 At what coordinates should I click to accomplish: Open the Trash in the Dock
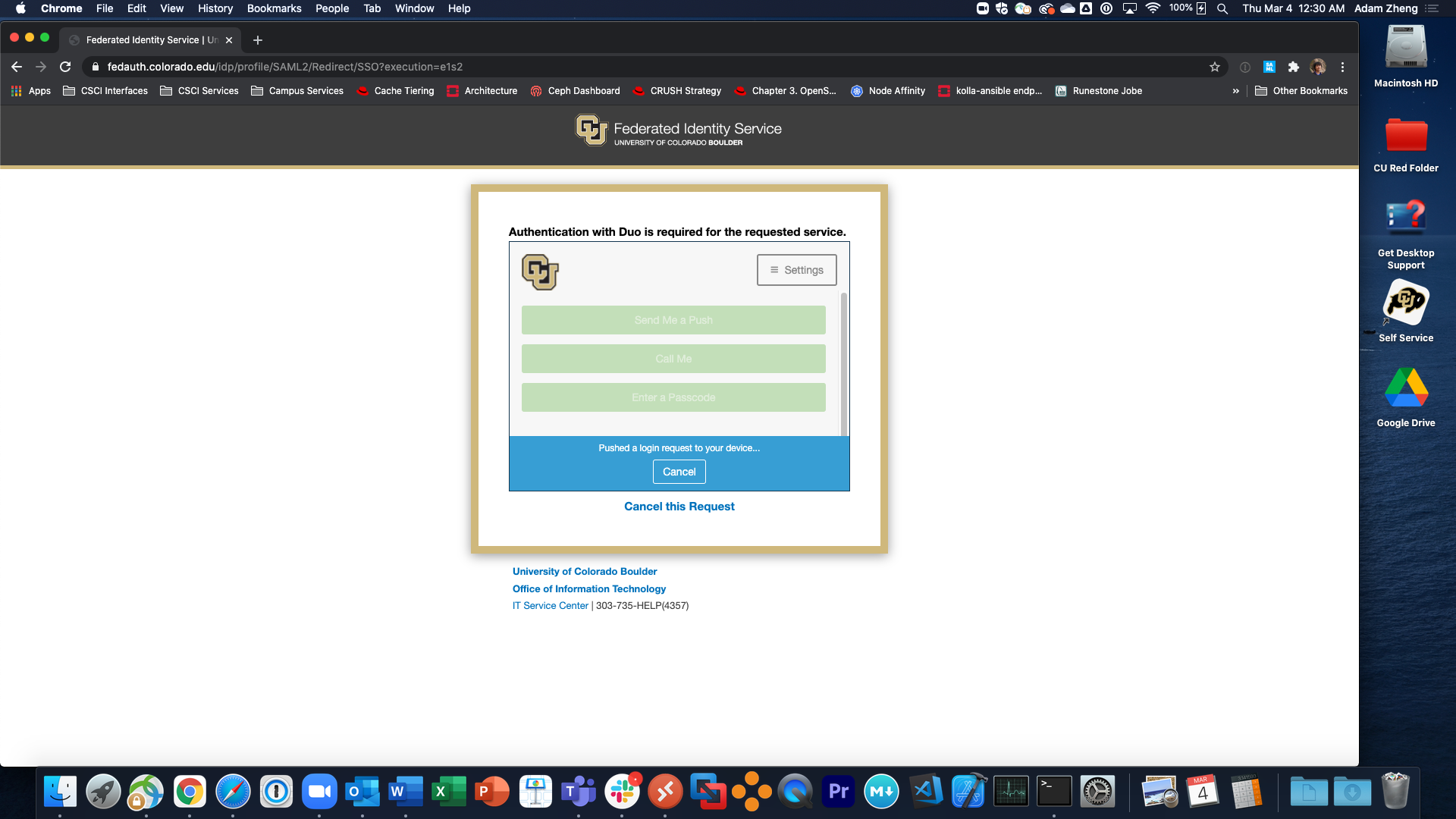coord(1395,792)
